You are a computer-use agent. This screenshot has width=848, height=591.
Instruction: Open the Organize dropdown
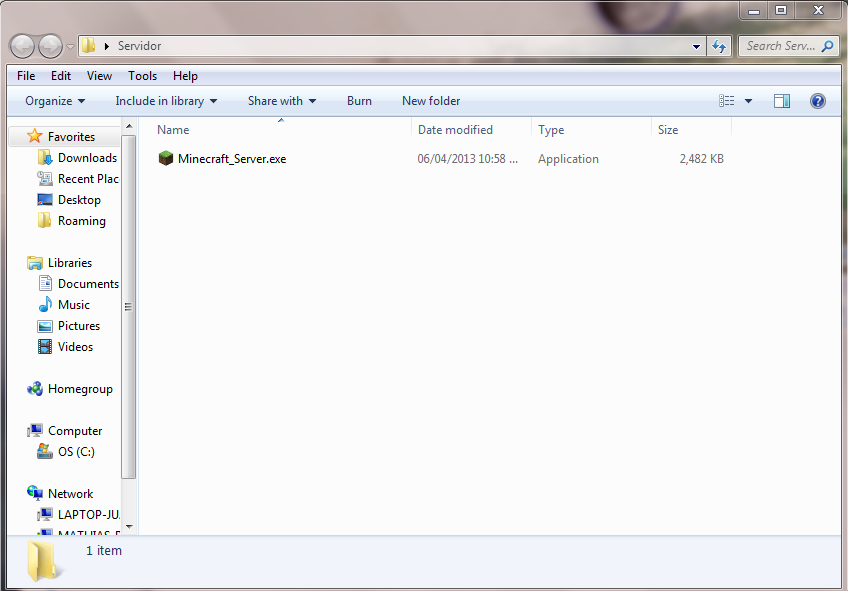click(x=55, y=101)
